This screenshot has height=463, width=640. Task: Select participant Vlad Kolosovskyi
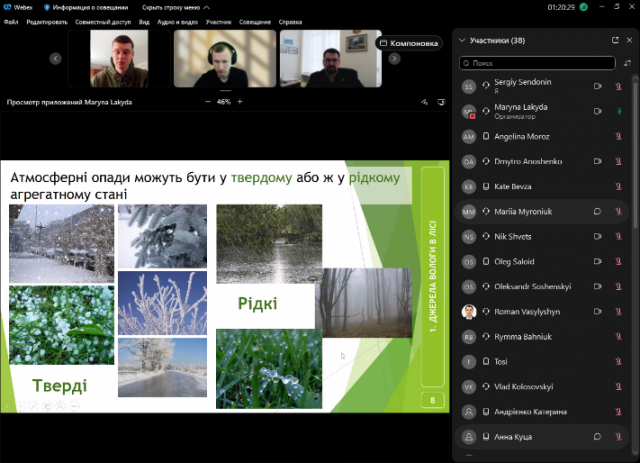[x=541, y=387]
